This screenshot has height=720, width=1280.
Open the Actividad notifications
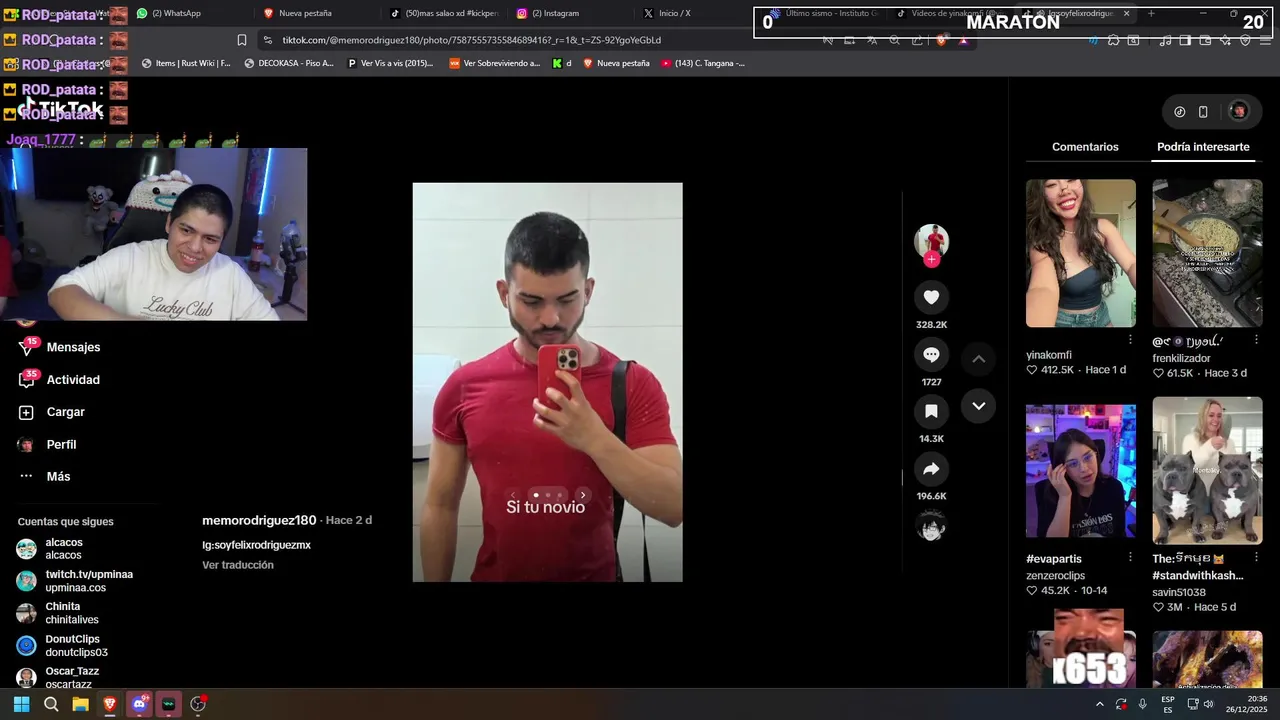(x=60, y=380)
